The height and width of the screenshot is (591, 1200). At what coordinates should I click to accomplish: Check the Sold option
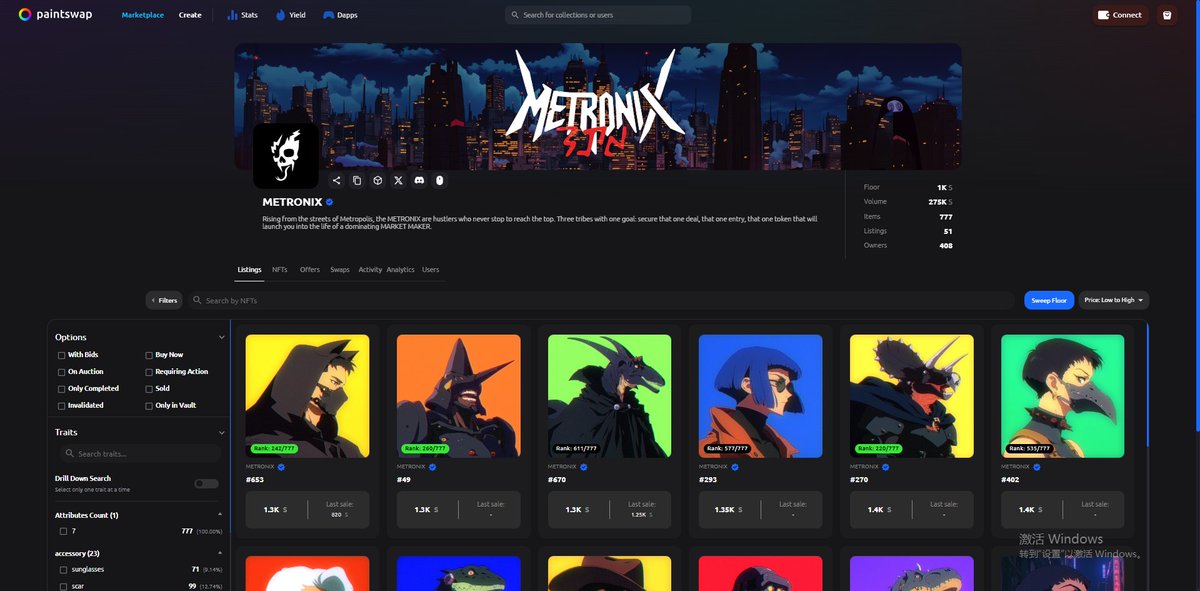click(150, 389)
